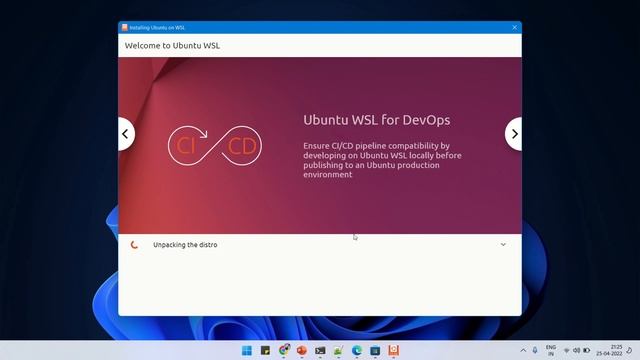
Task: Open the Windows Start menu
Action: tap(247, 350)
